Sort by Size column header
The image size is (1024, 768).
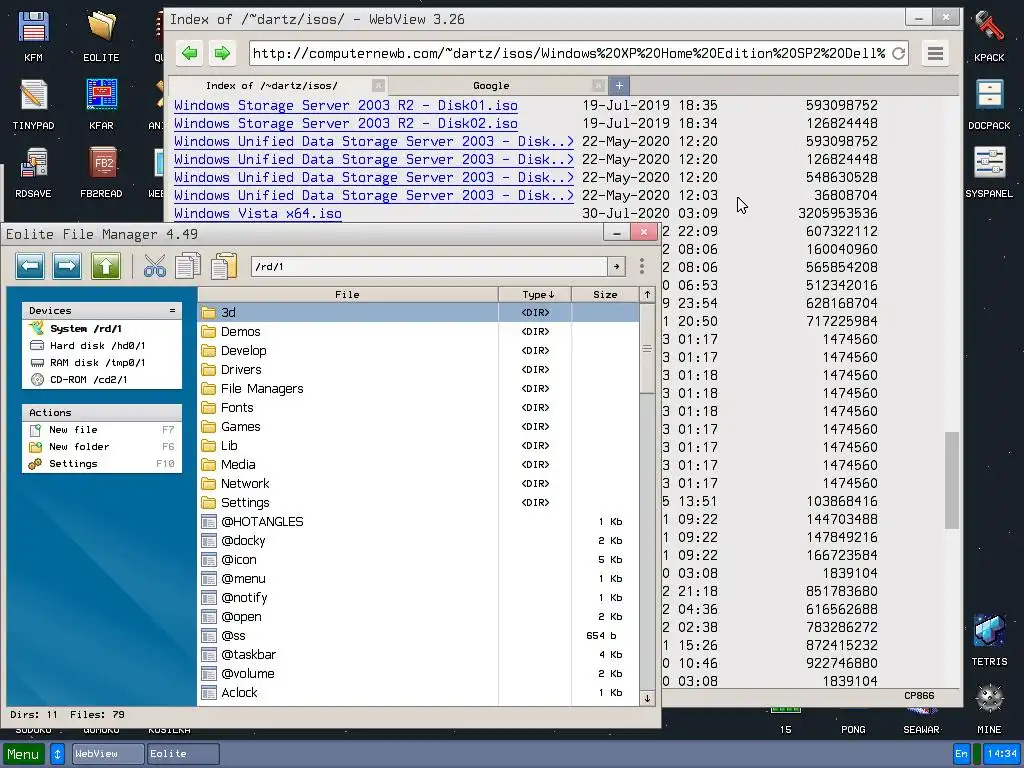[x=605, y=295]
